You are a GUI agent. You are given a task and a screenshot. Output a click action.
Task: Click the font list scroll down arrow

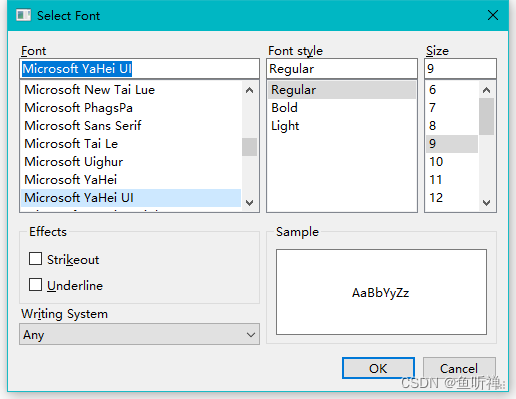(x=249, y=202)
